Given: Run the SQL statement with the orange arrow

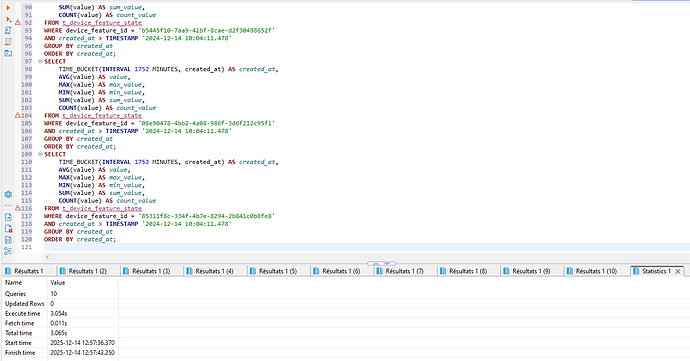Looking at the screenshot, I should (8, 7).
